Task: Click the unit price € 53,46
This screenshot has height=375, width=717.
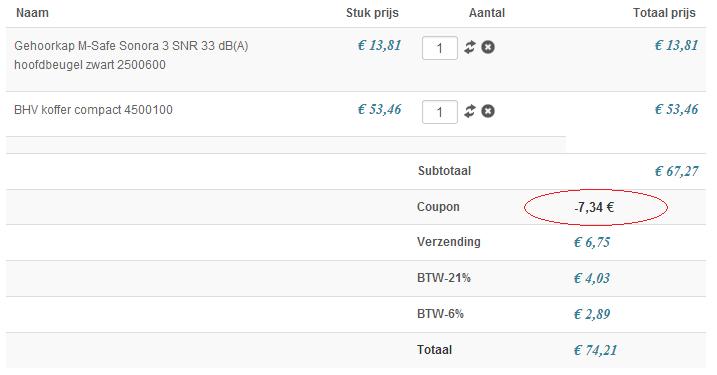Action: click(x=379, y=109)
